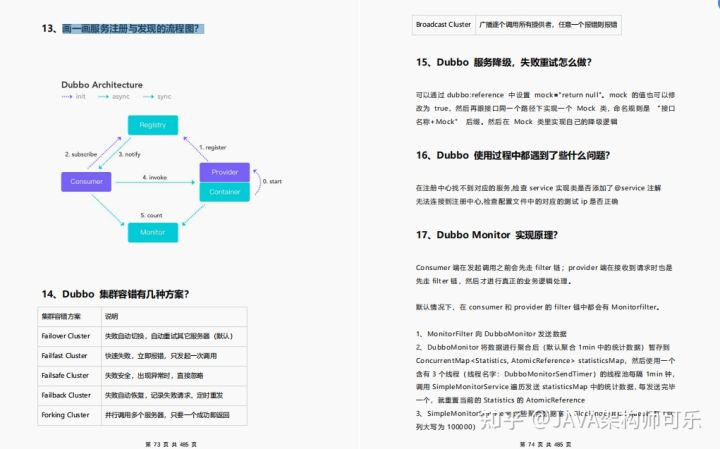This screenshot has width=720, height=449.
Task: Click the Registry box in diagram
Action: click(153, 125)
